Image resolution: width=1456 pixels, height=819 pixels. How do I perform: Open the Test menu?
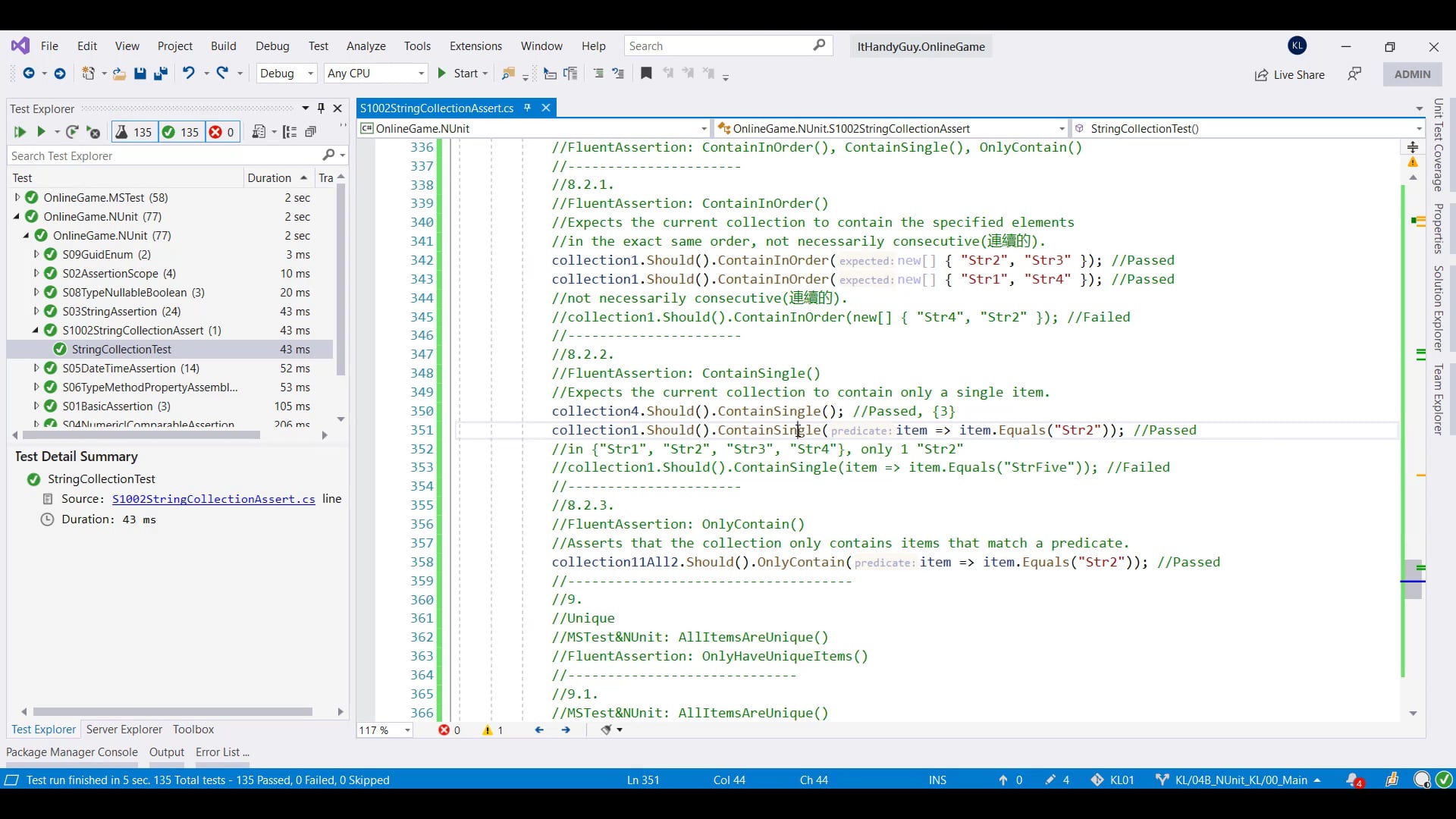point(318,46)
